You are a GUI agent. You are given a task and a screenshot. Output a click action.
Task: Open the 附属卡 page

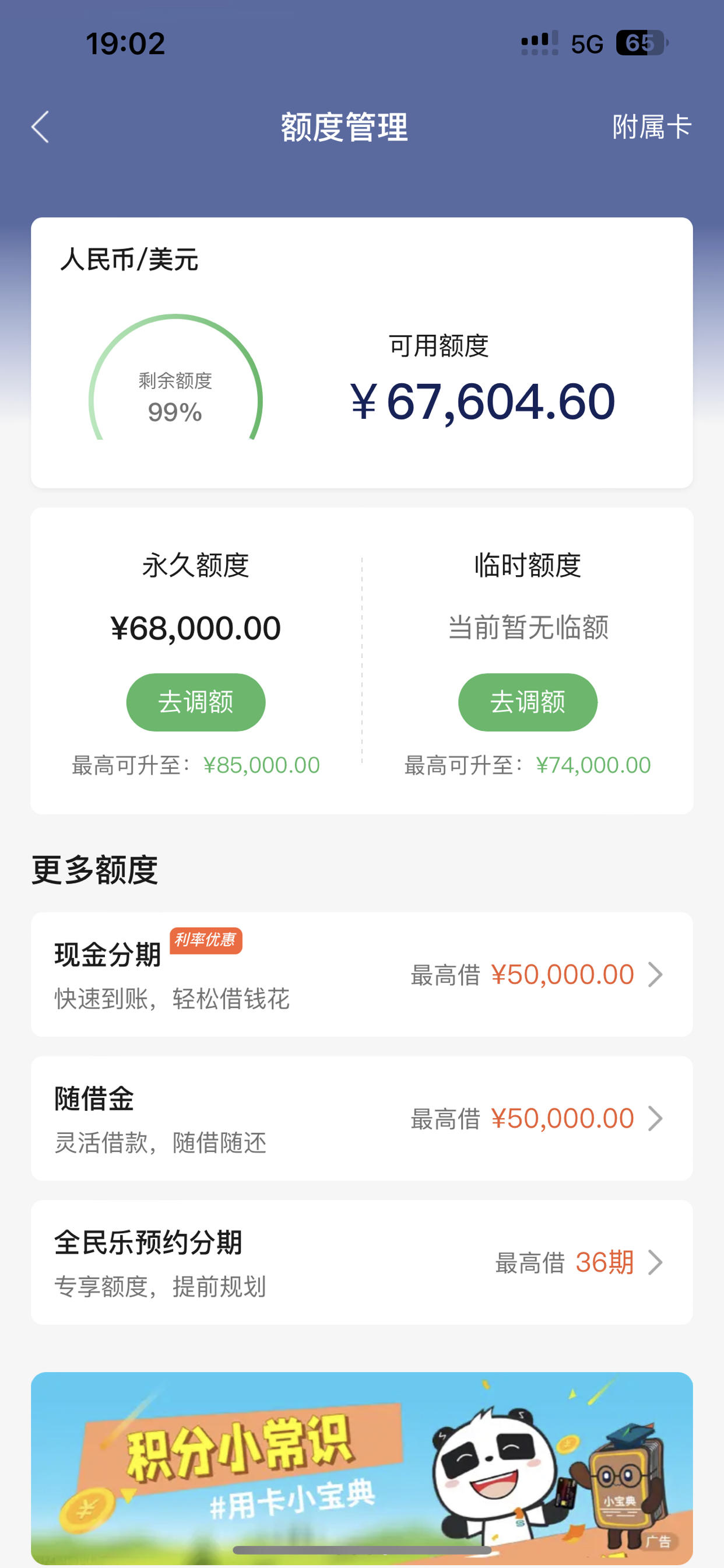[x=652, y=127]
